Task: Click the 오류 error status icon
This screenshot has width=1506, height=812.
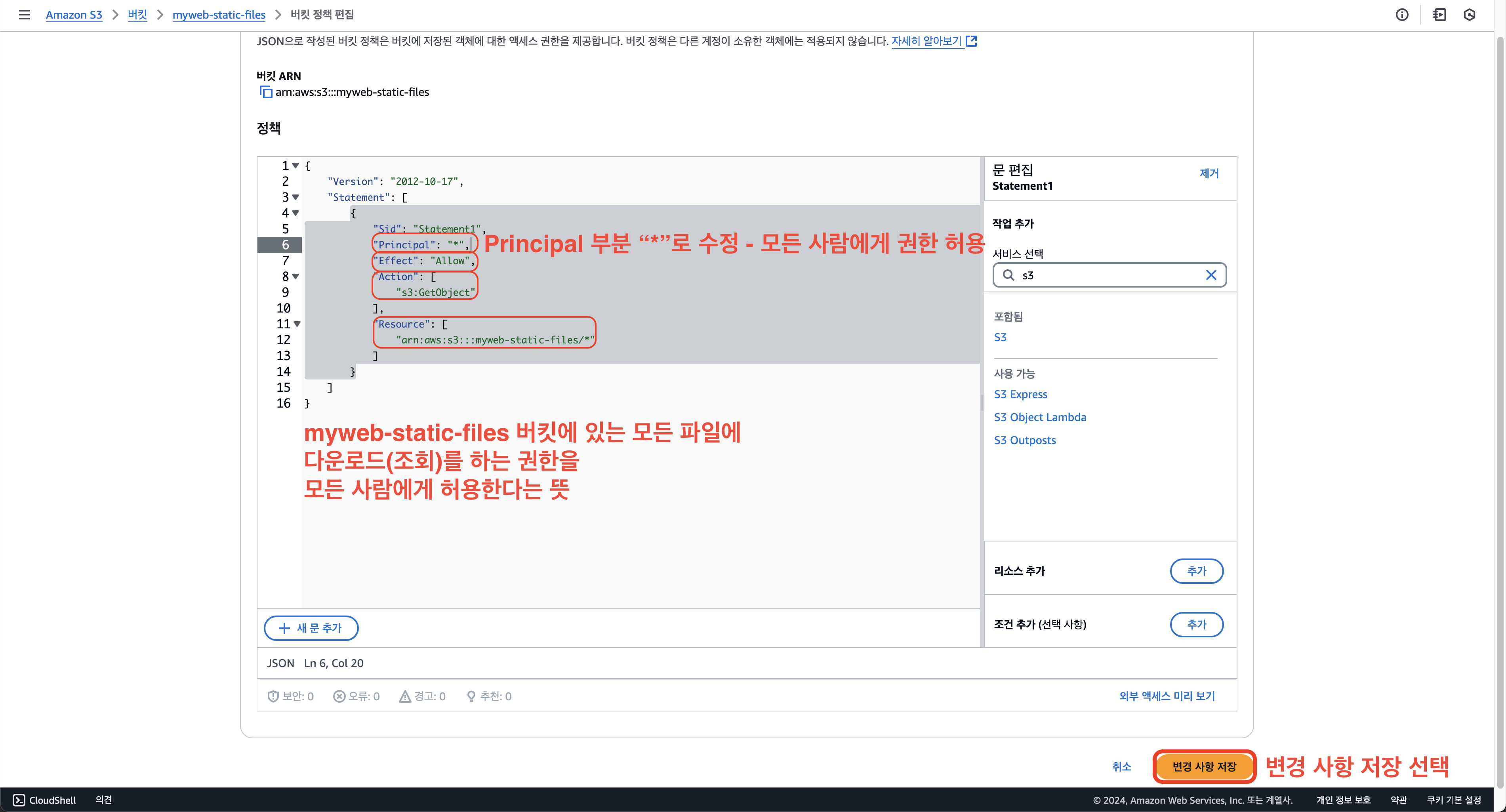Action: coord(339,696)
